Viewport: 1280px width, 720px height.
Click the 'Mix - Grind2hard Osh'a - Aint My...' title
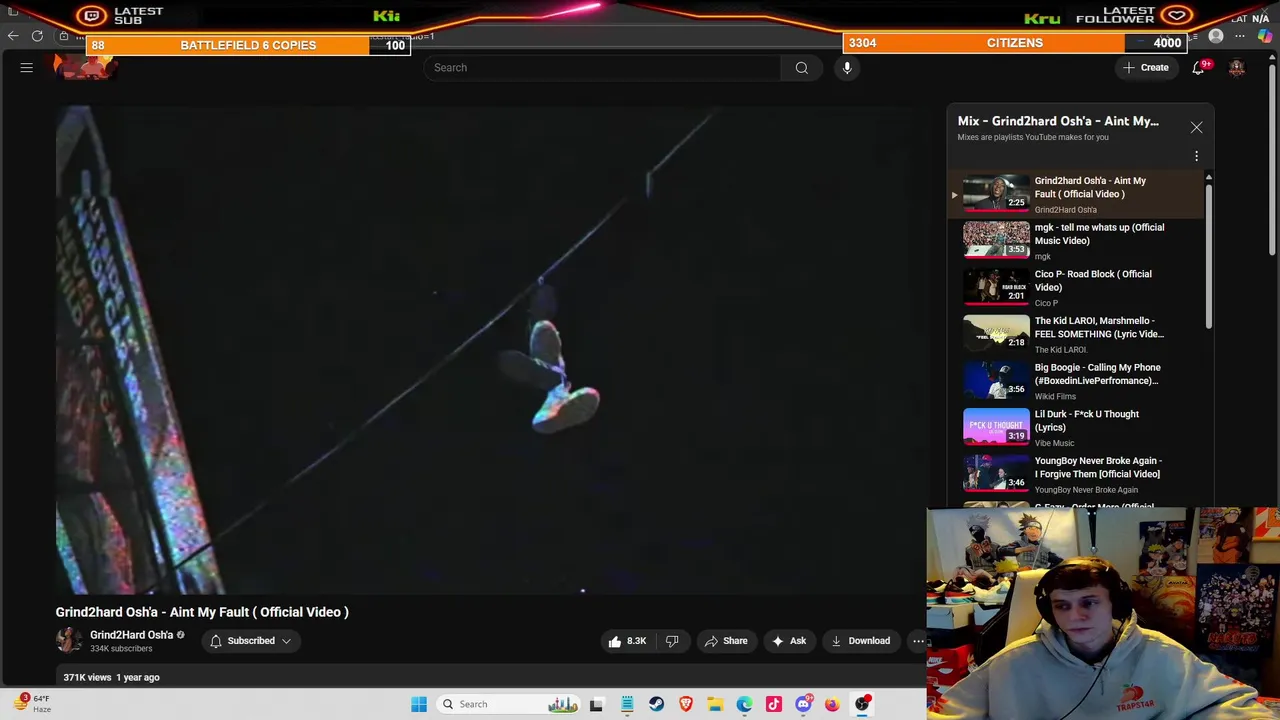pos(1058,121)
